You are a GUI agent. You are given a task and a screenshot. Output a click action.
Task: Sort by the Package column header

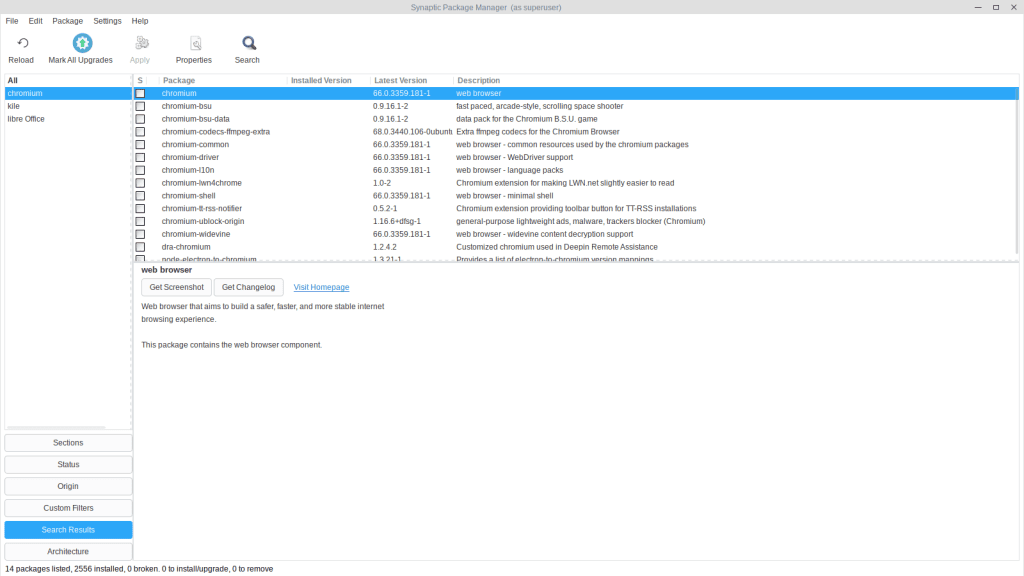(223, 80)
